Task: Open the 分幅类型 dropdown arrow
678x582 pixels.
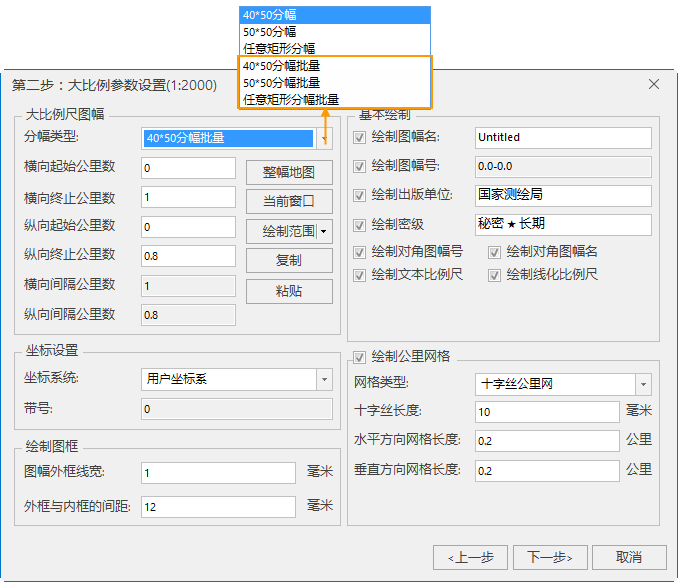Action: pos(324,139)
